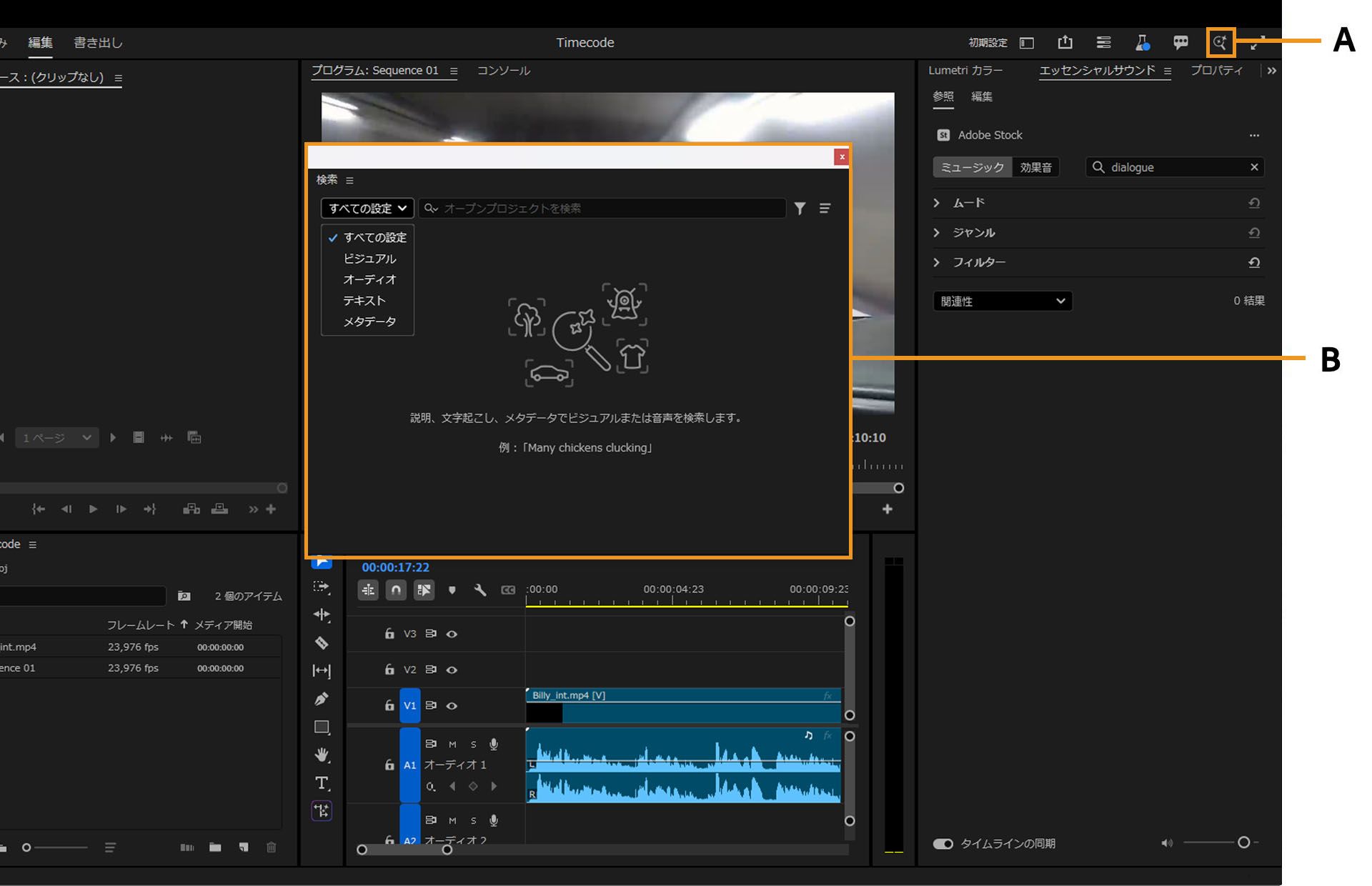Open closed captions settings via the CC icon
1372x886 pixels.
click(x=508, y=590)
